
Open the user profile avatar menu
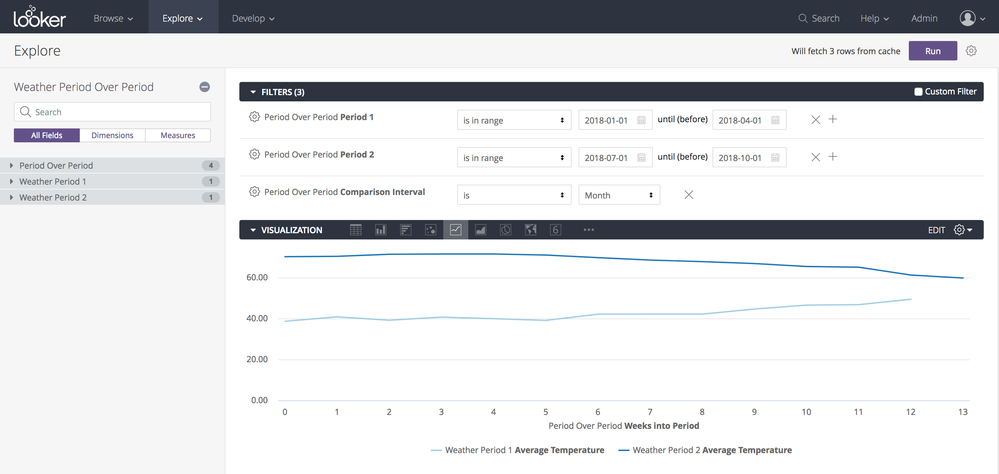tap(972, 18)
